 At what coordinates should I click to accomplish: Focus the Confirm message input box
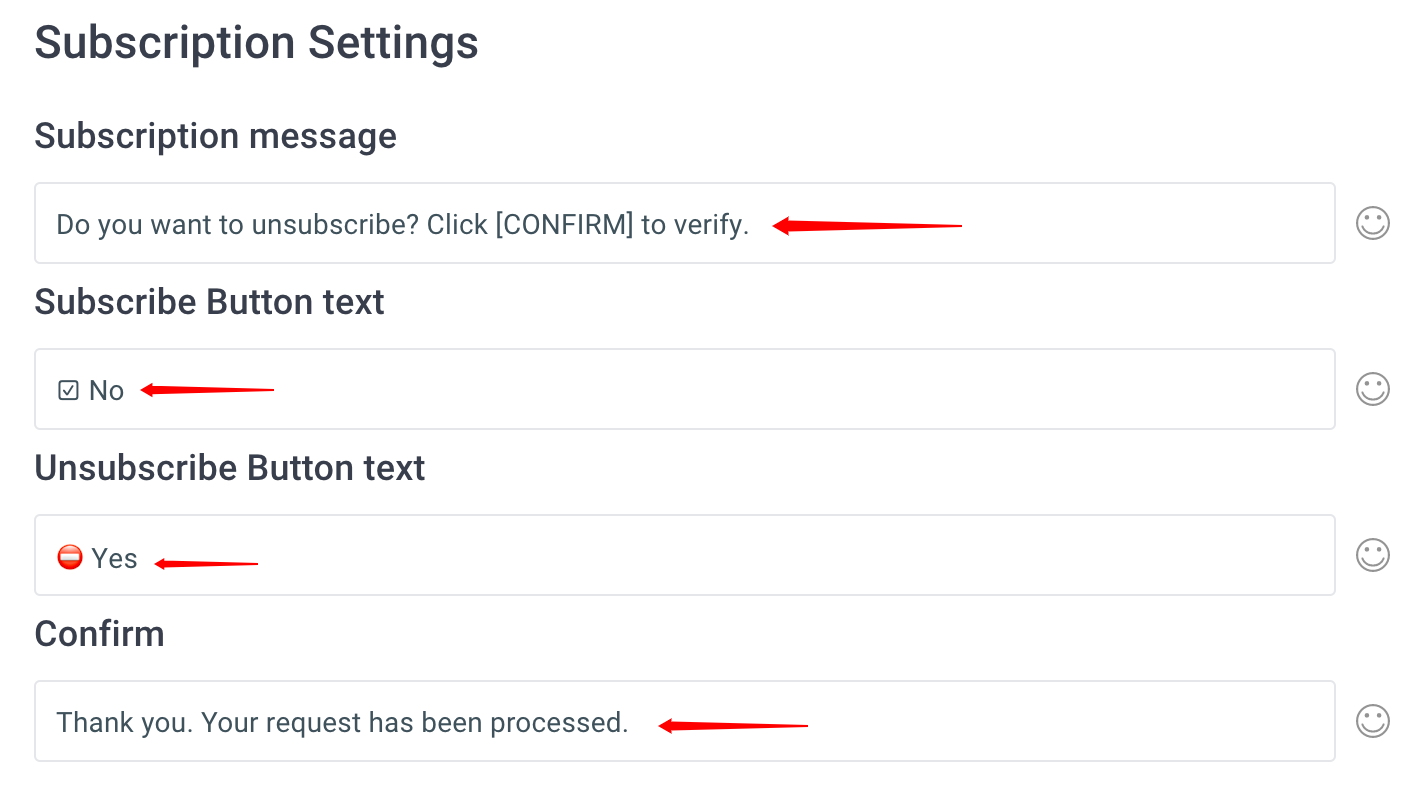(685, 721)
